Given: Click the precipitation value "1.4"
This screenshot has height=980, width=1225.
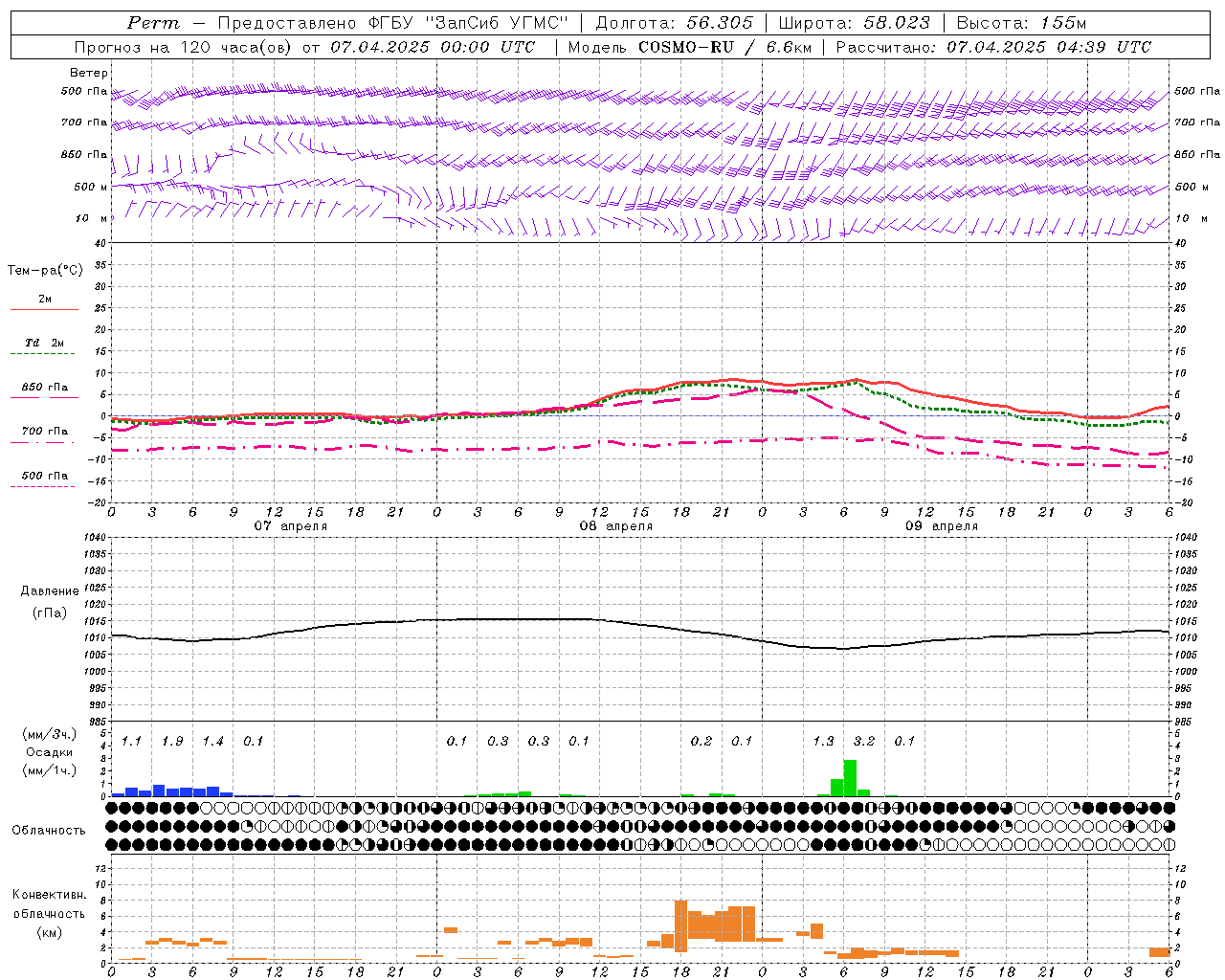Looking at the screenshot, I should 212,742.
